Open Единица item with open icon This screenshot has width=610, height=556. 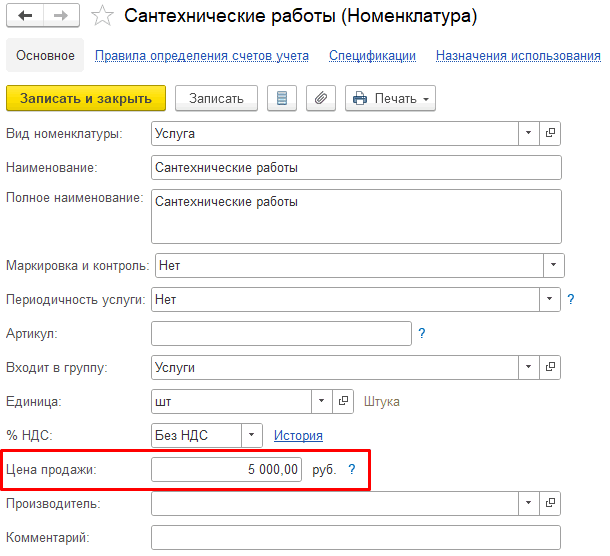343,401
